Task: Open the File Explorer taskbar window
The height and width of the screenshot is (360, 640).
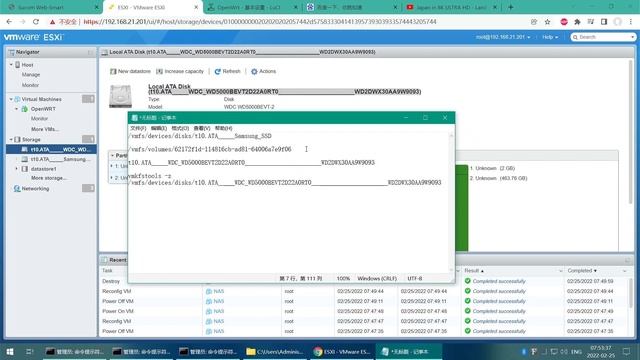Action: (x=276, y=351)
